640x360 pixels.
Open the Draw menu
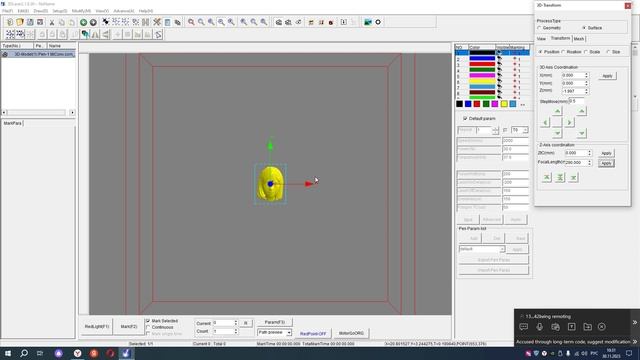pyautogui.click(x=40, y=11)
